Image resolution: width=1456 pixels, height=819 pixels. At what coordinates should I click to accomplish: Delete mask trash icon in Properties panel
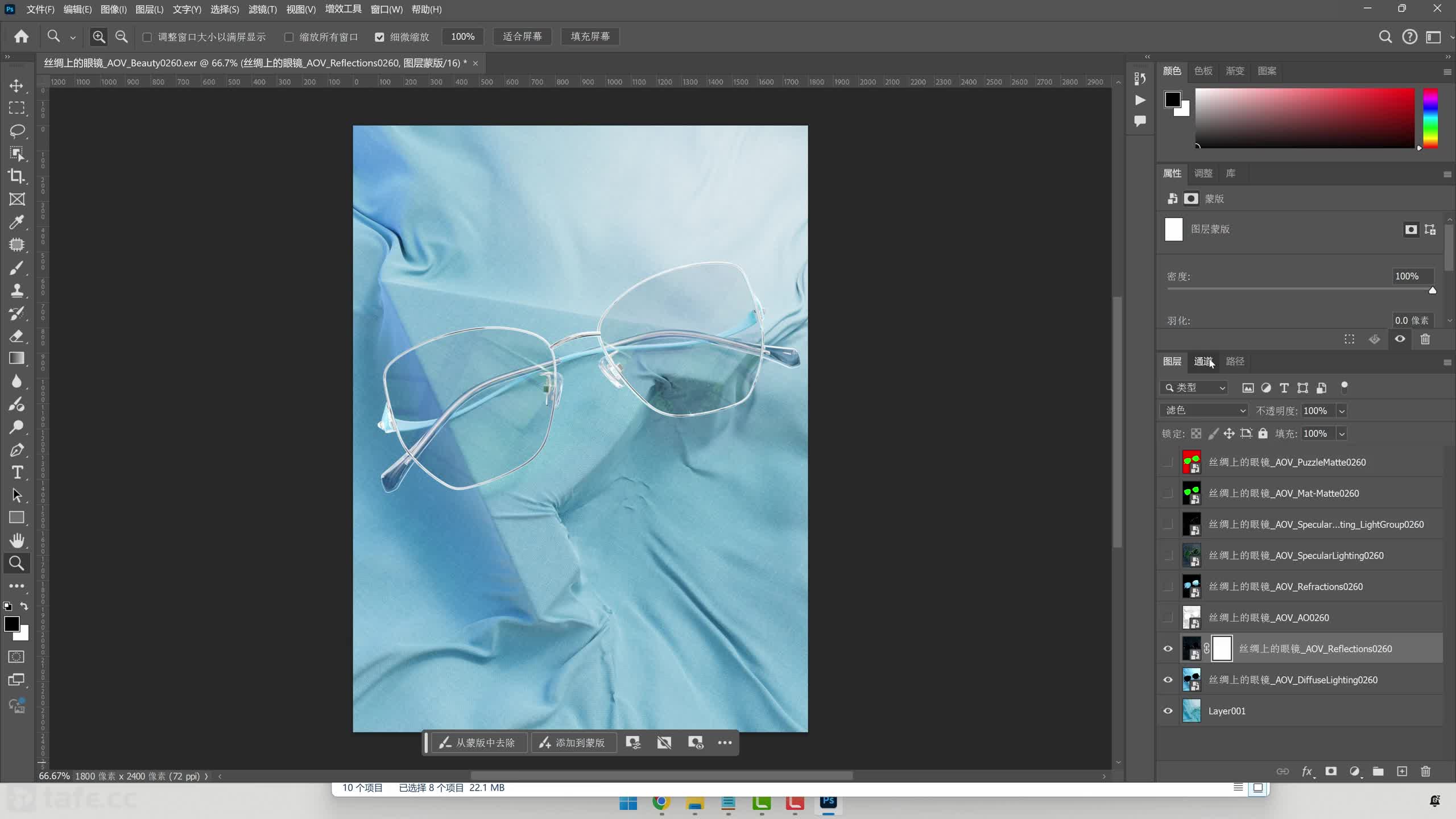coord(1425,340)
